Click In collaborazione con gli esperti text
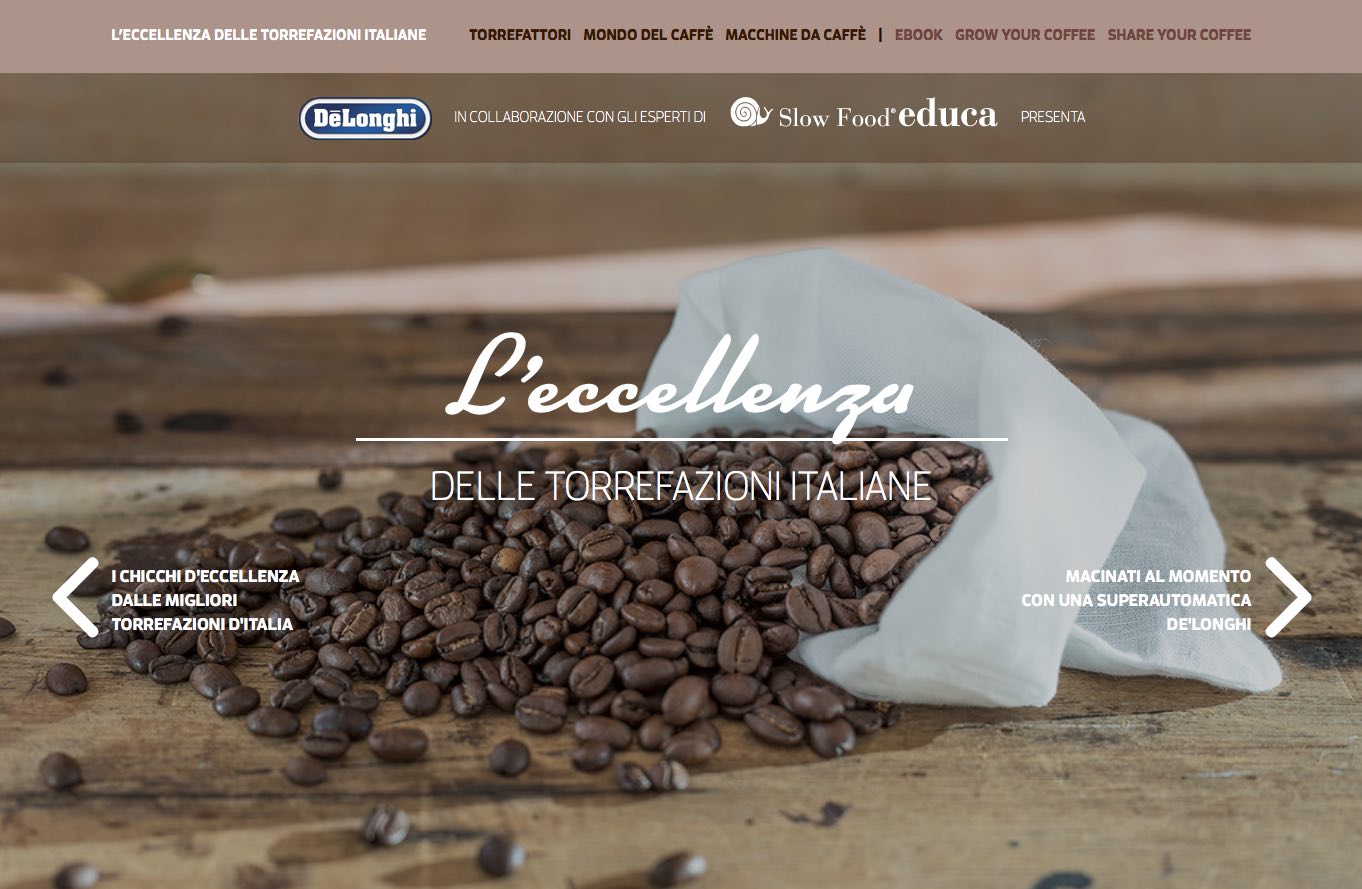This screenshot has width=1362, height=889. tap(580, 117)
